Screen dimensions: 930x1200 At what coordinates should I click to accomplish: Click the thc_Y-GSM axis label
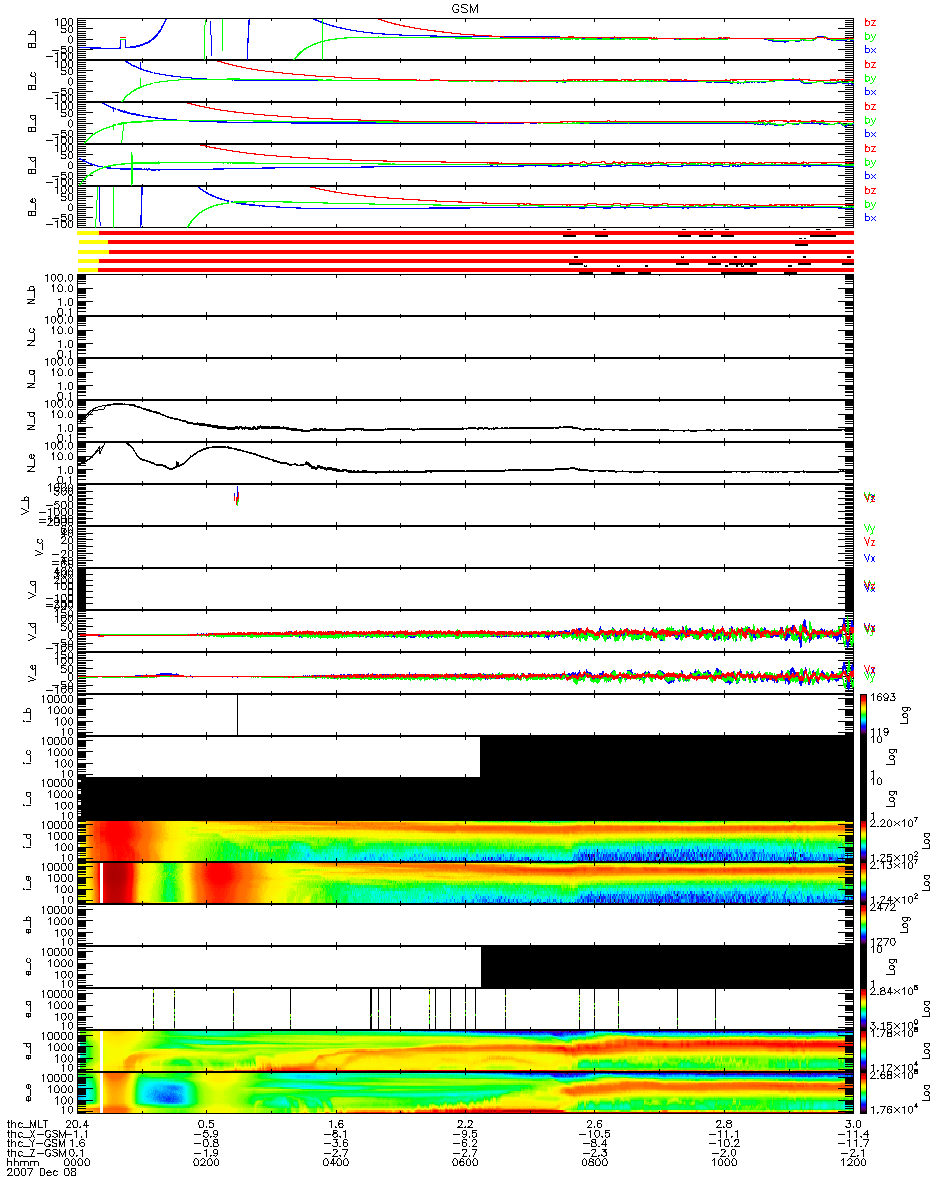point(34,1143)
